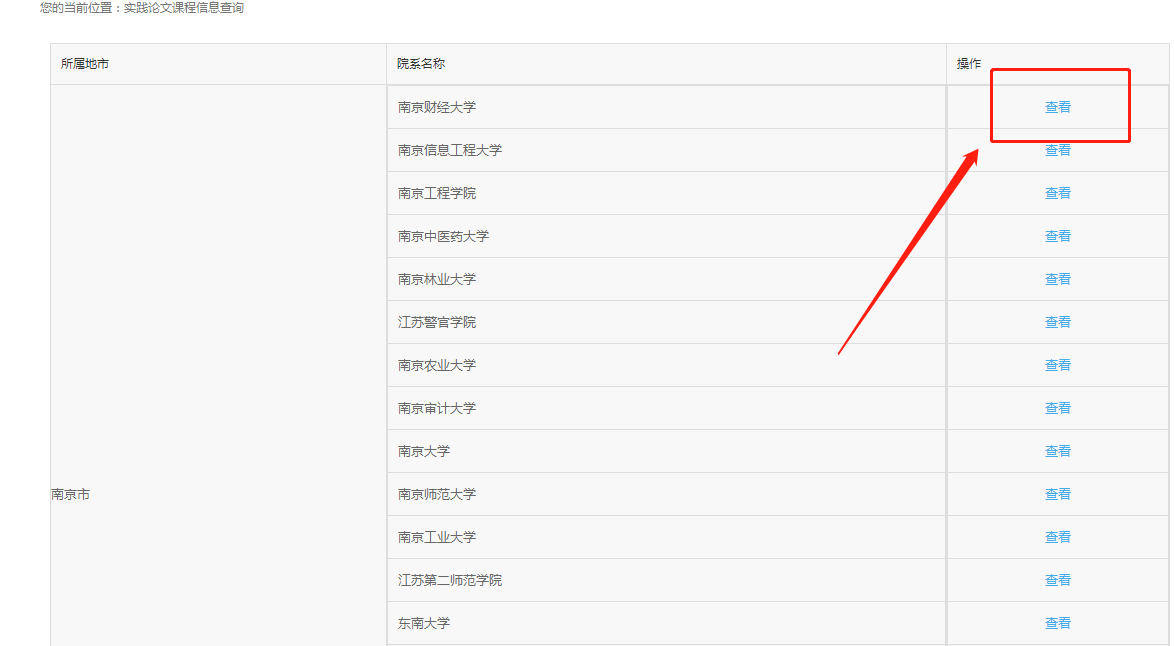Select 查看 in the 南京大学 row
Image resolution: width=1174 pixels, height=646 pixels.
[1057, 451]
